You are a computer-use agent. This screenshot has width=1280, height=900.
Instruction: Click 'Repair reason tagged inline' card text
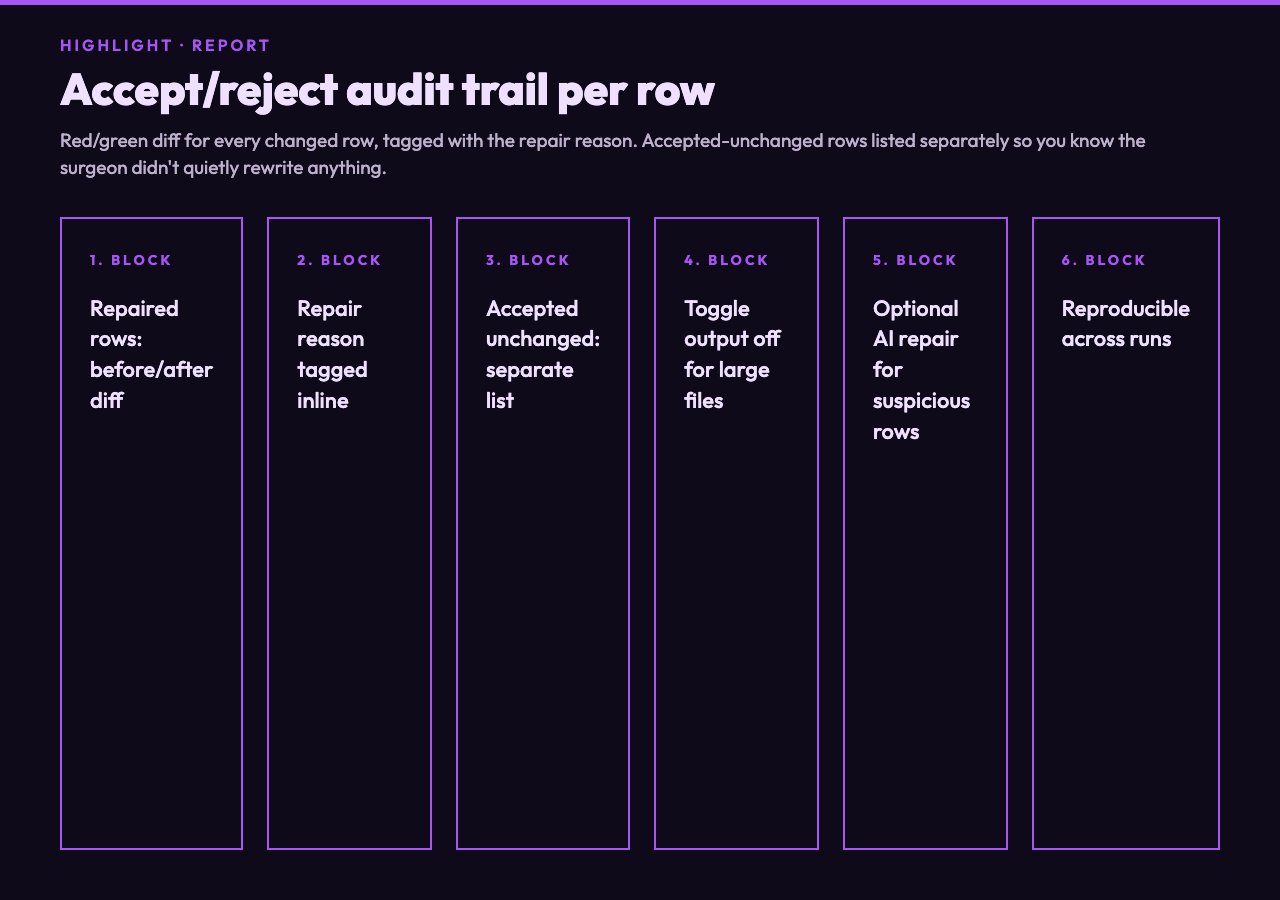(332, 354)
